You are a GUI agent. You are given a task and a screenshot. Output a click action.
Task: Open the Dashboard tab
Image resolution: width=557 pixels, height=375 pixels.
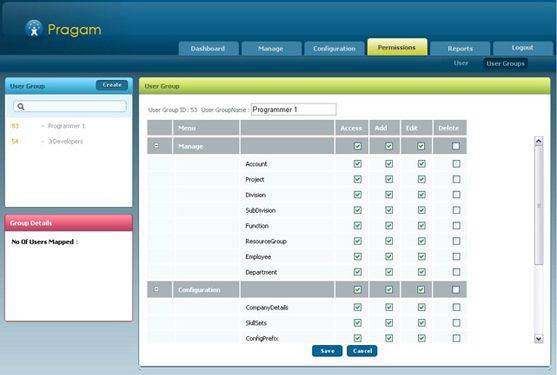click(208, 48)
